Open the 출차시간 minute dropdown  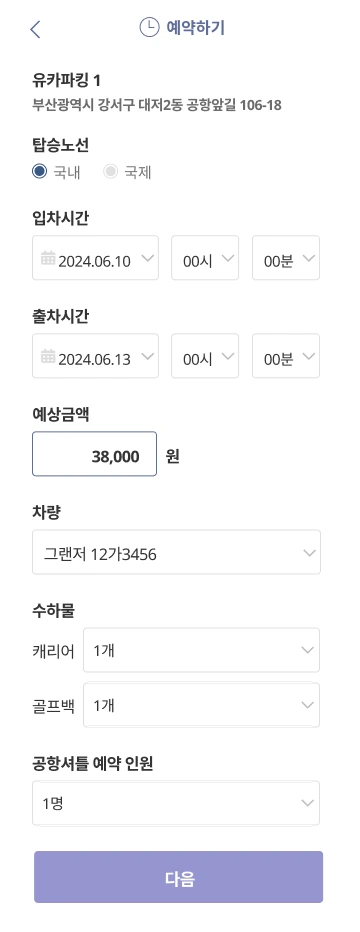click(286, 356)
